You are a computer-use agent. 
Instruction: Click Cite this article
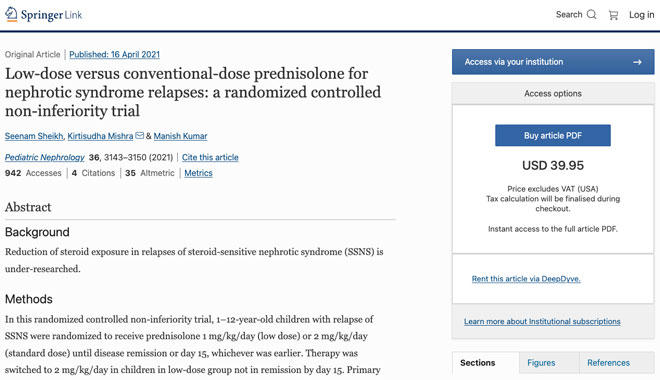210,157
